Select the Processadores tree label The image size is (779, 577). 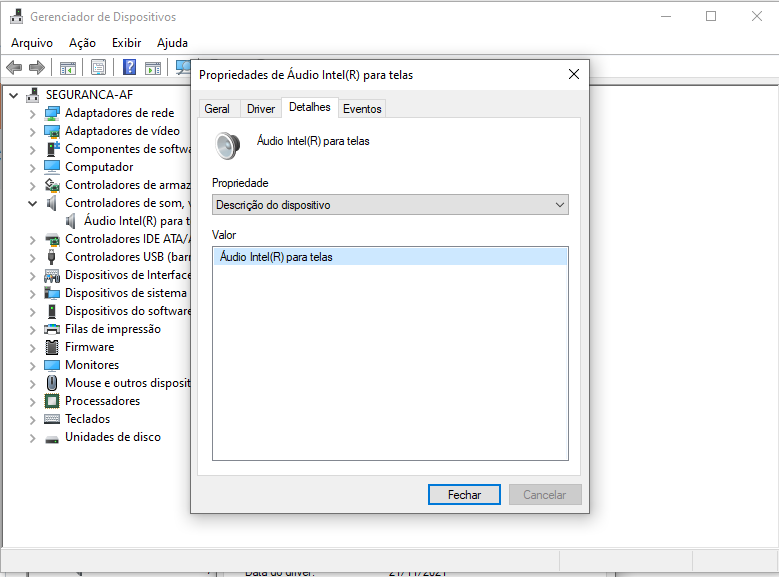(102, 401)
